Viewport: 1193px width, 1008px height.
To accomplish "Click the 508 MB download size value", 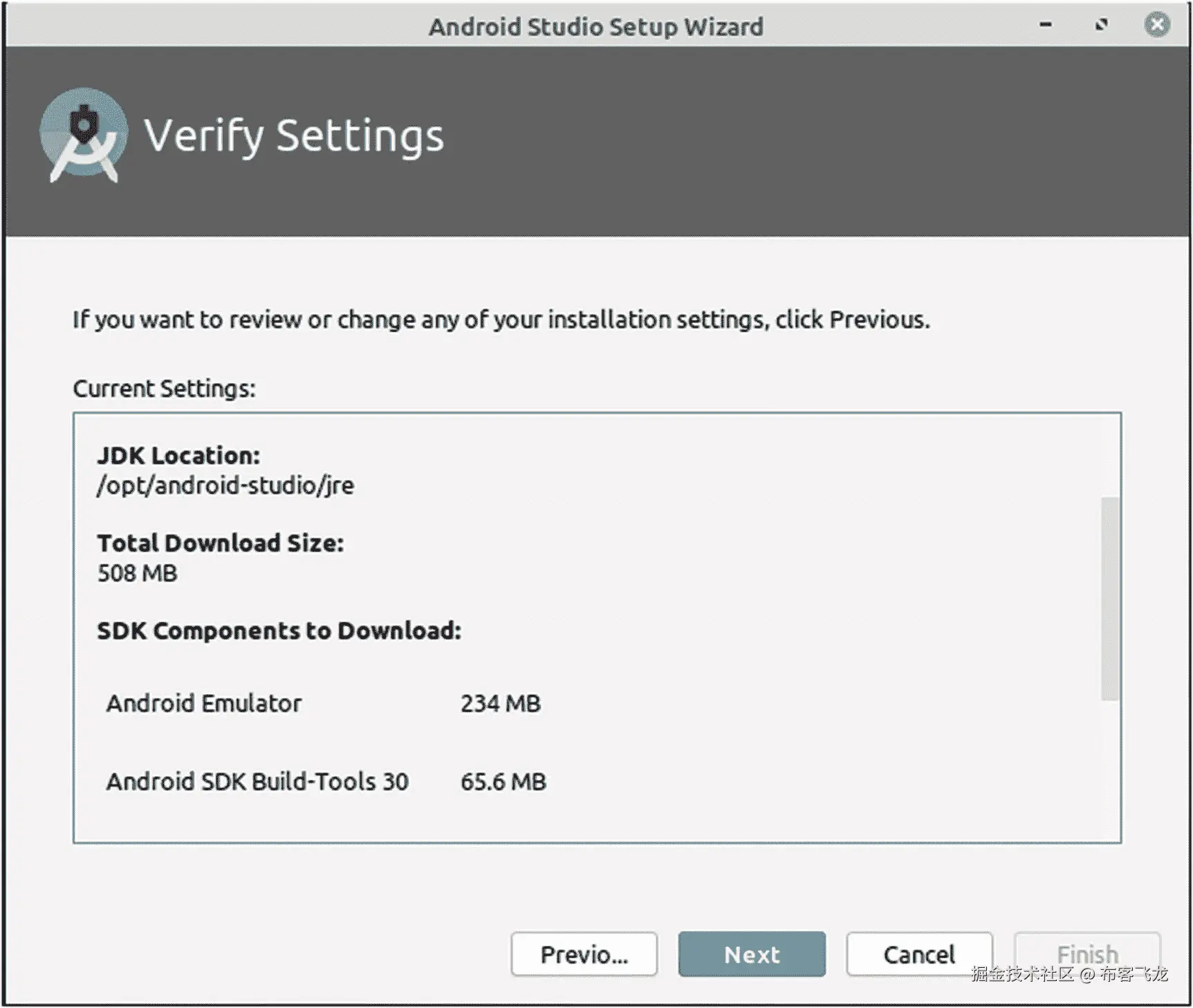I will [x=137, y=573].
